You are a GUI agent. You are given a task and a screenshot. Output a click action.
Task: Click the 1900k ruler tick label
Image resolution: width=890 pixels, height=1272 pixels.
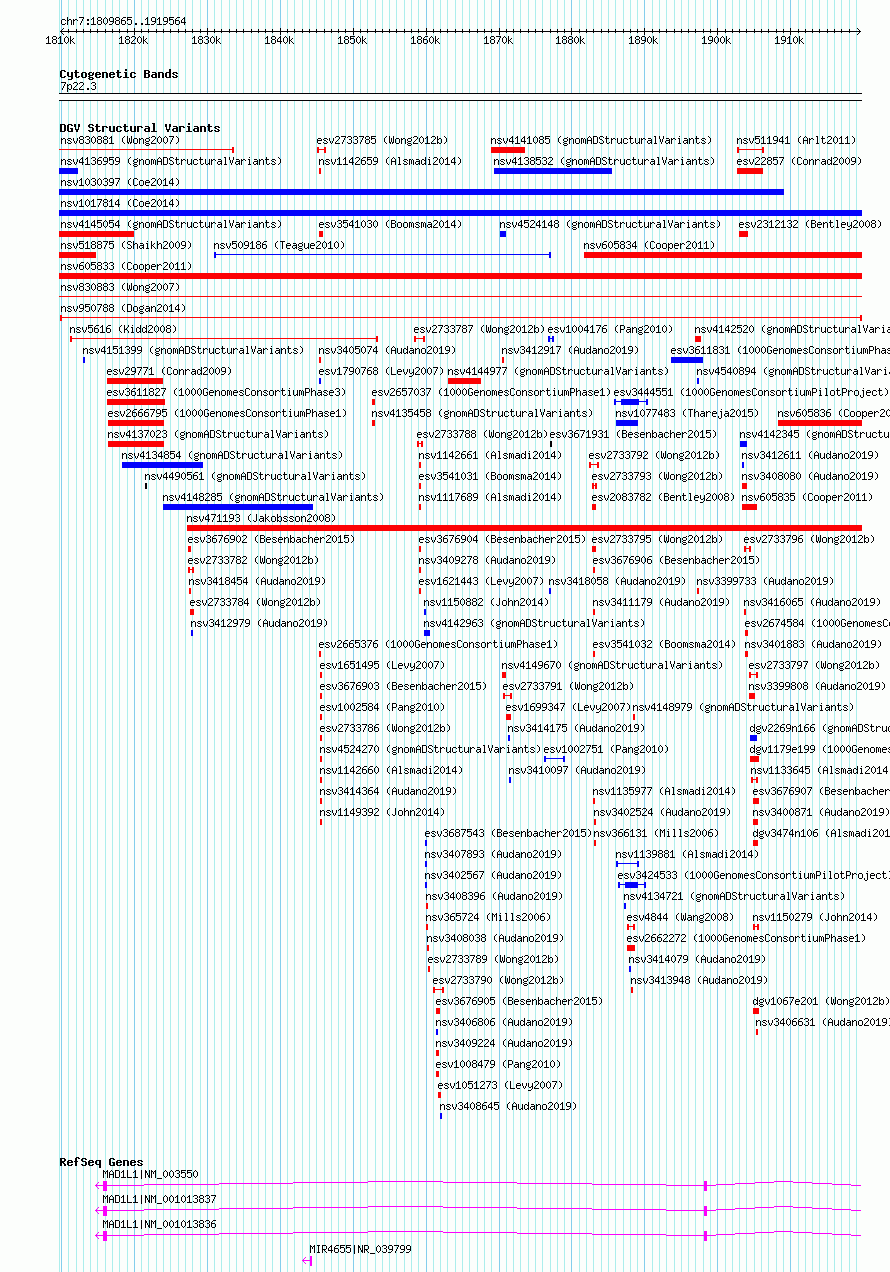(715, 41)
